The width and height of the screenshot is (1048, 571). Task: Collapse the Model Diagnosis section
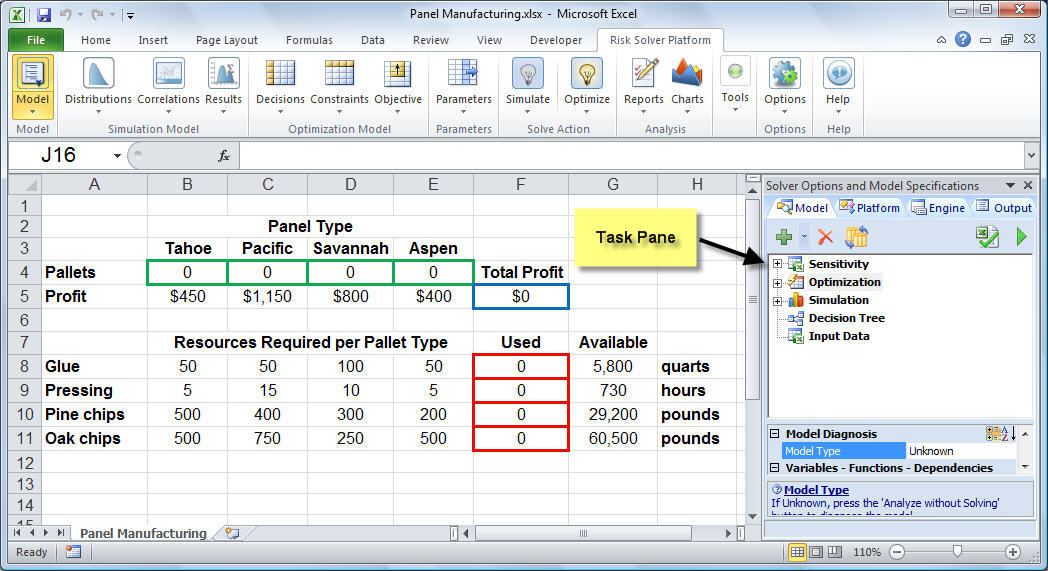775,434
